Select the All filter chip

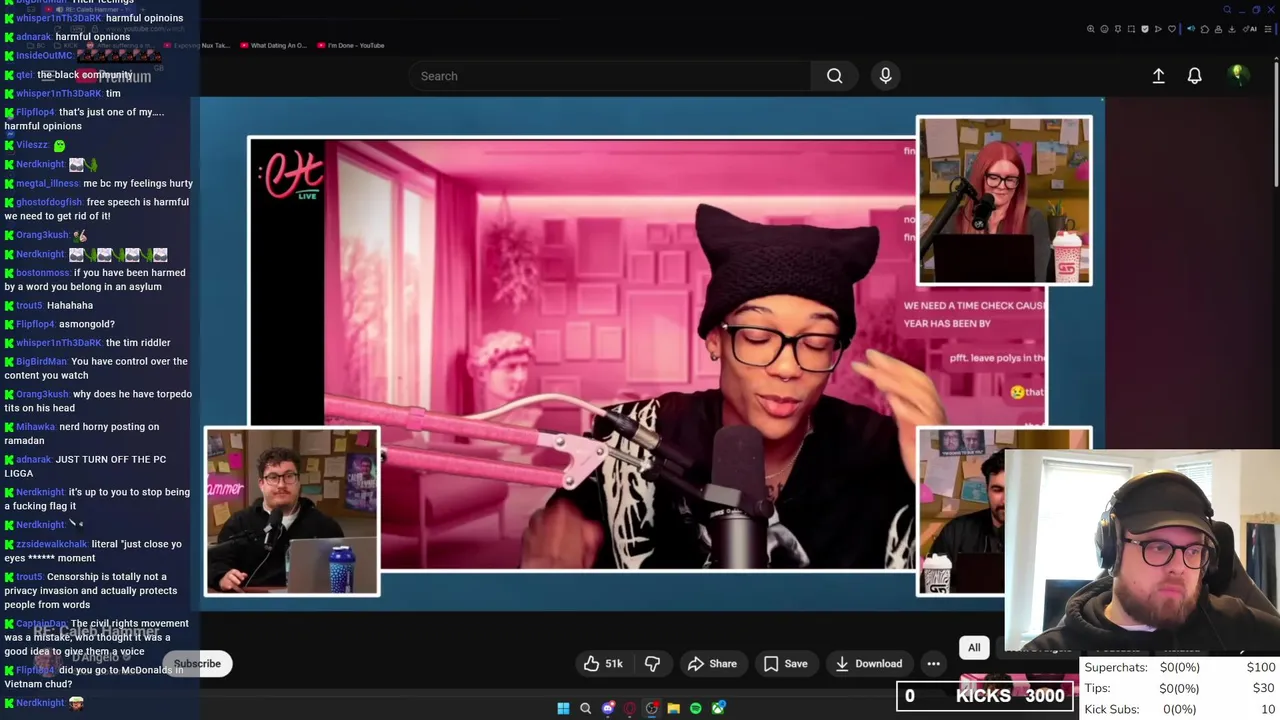pos(974,647)
